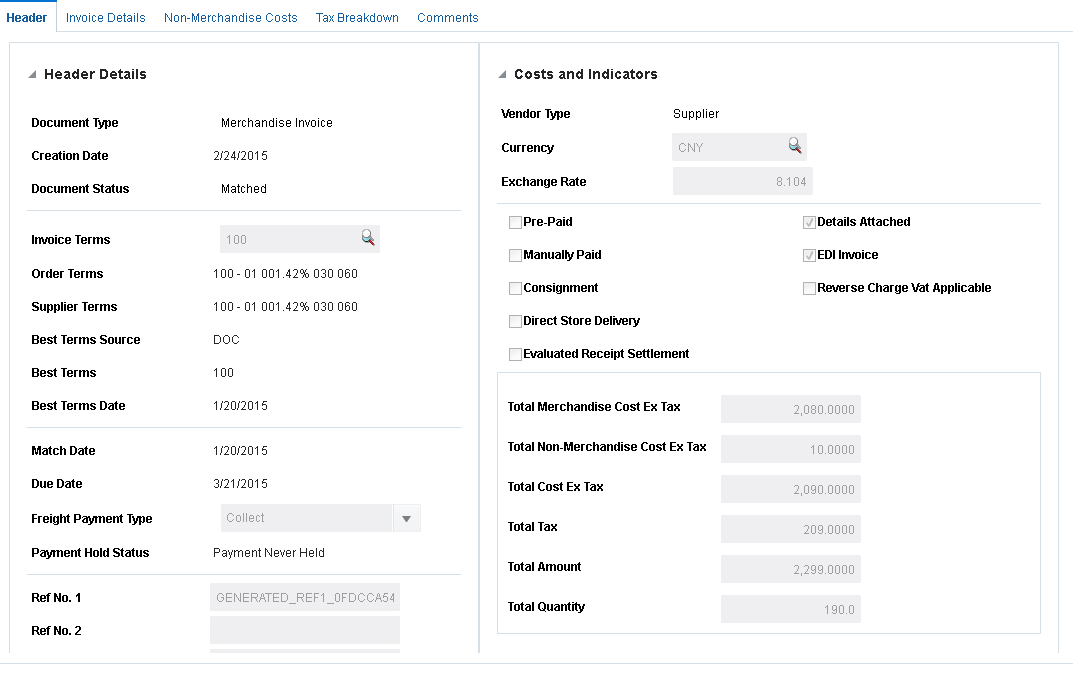The image size is (1073, 677).
Task: Open the Invoice Terms lookup magnifier
Action: tap(368, 238)
